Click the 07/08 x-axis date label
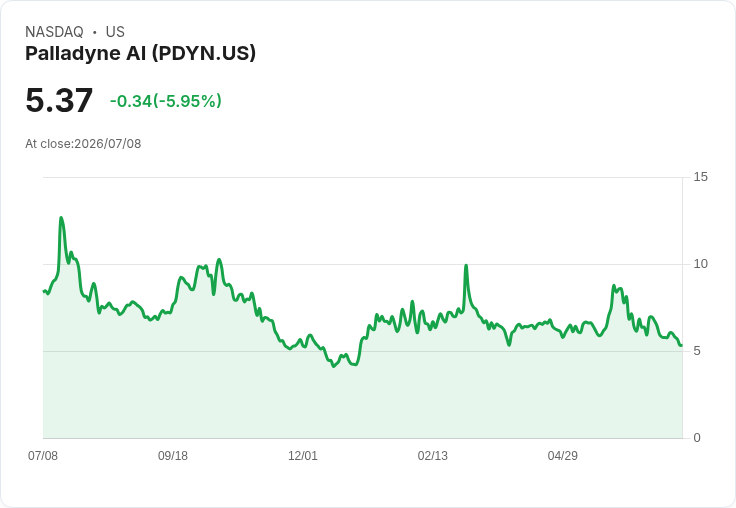The width and height of the screenshot is (736, 508). pos(43,455)
